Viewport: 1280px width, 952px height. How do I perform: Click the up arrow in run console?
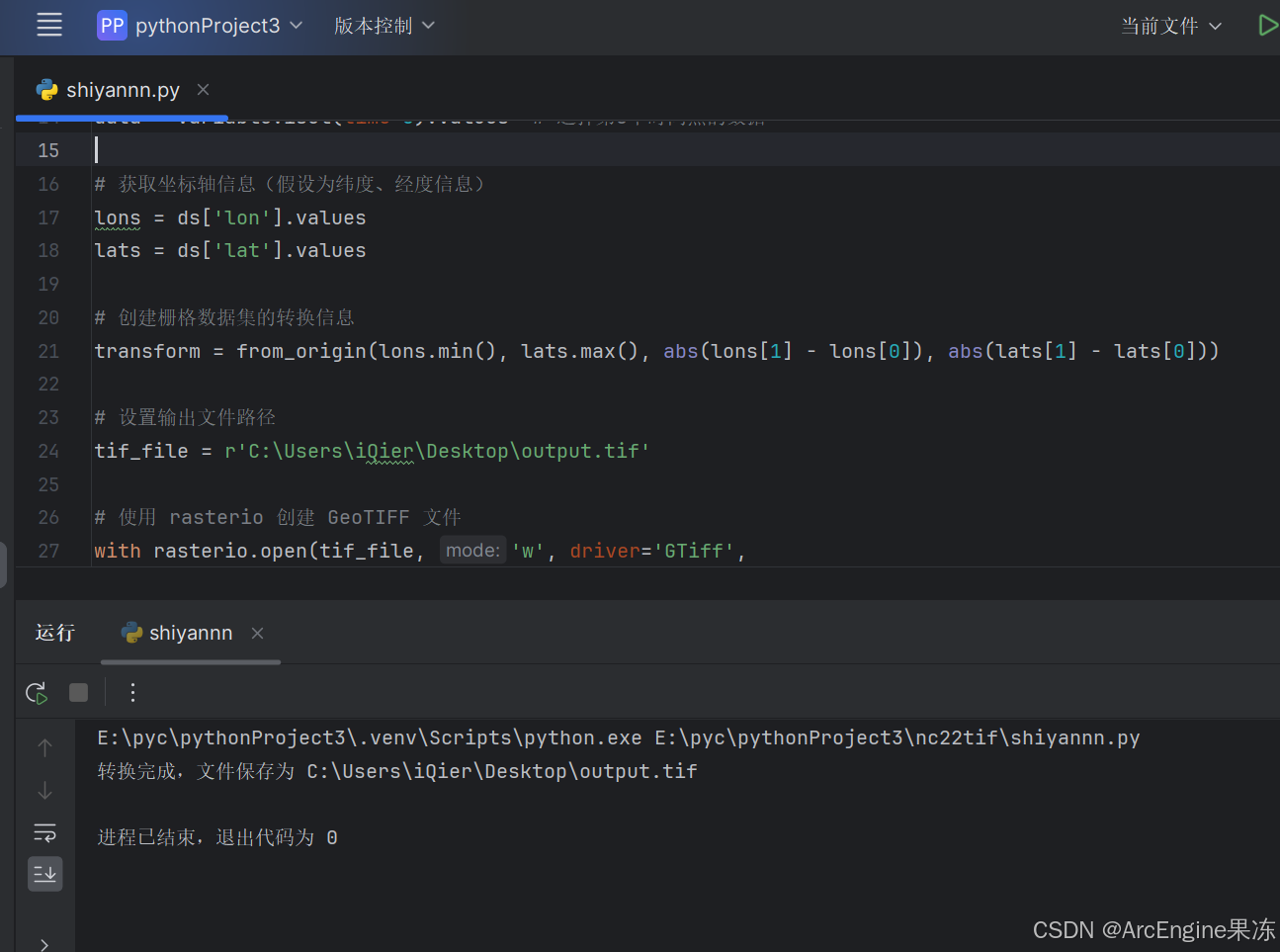point(44,747)
